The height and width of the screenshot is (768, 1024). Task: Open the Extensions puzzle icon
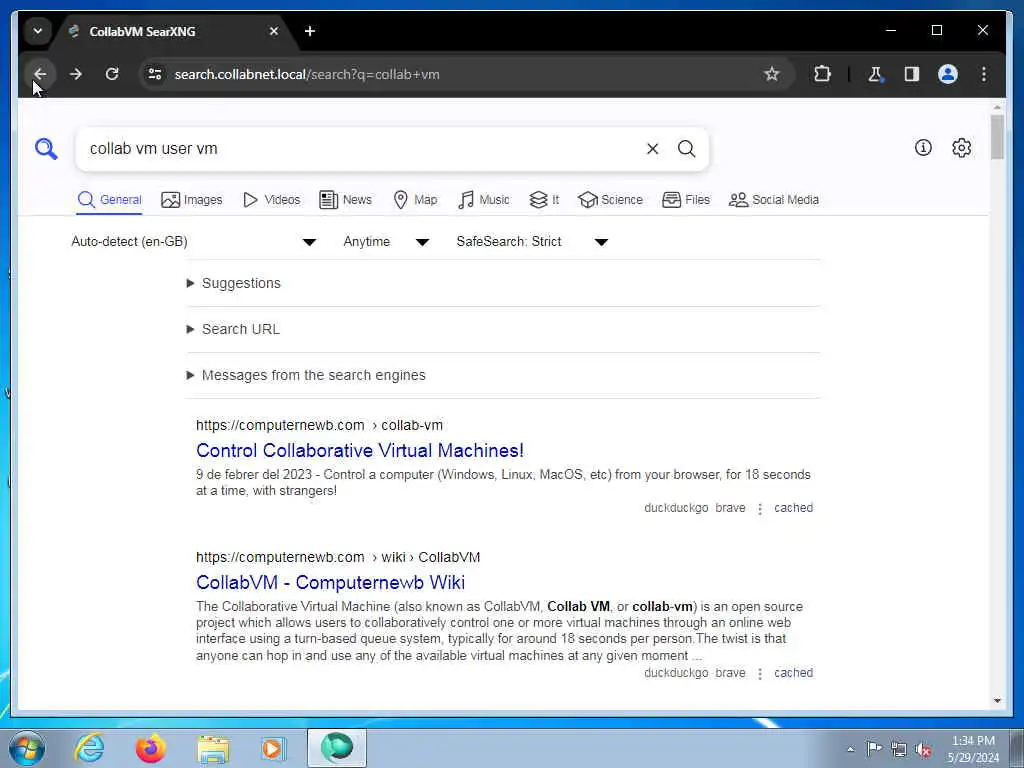point(822,74)
